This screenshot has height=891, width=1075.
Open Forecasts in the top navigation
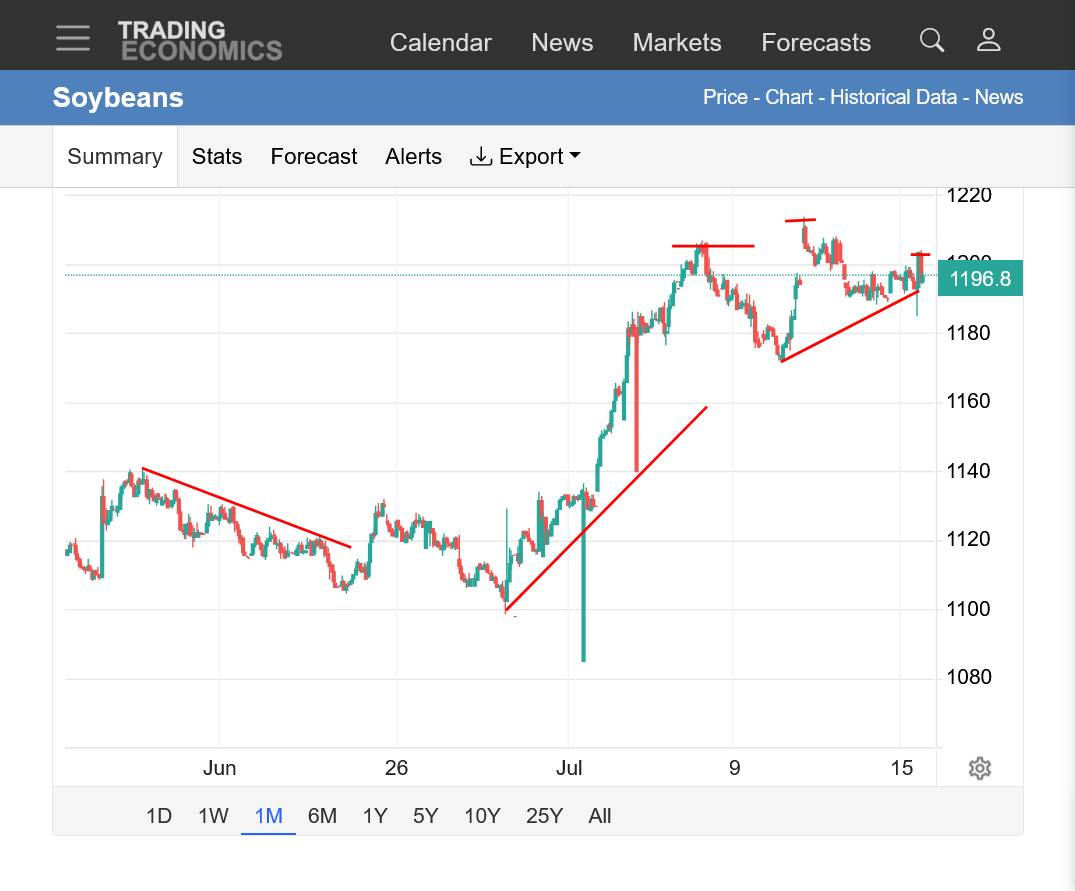[816, 42]
